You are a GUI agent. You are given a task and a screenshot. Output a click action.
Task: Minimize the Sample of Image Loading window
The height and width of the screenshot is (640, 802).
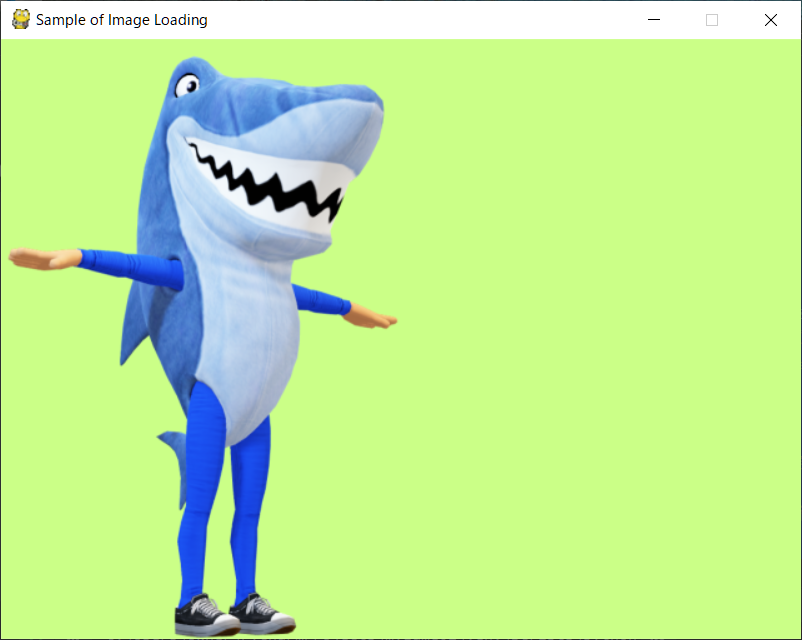654,20
